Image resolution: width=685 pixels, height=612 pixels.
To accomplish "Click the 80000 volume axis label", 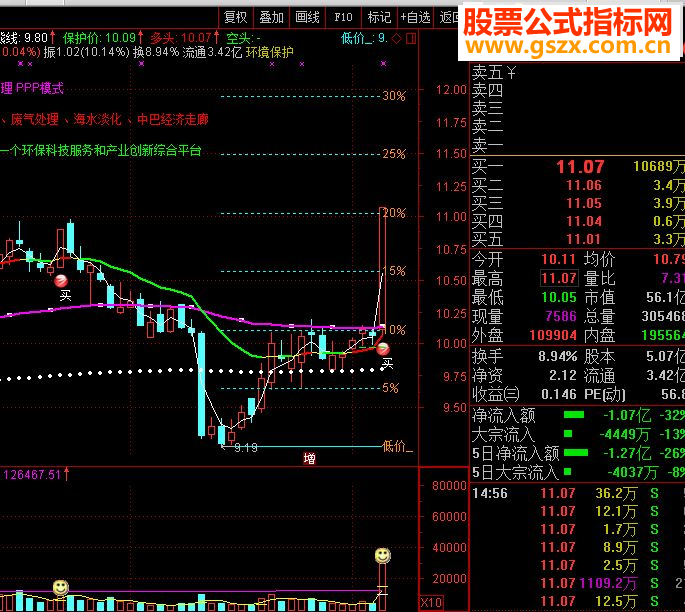I will 449,485.
